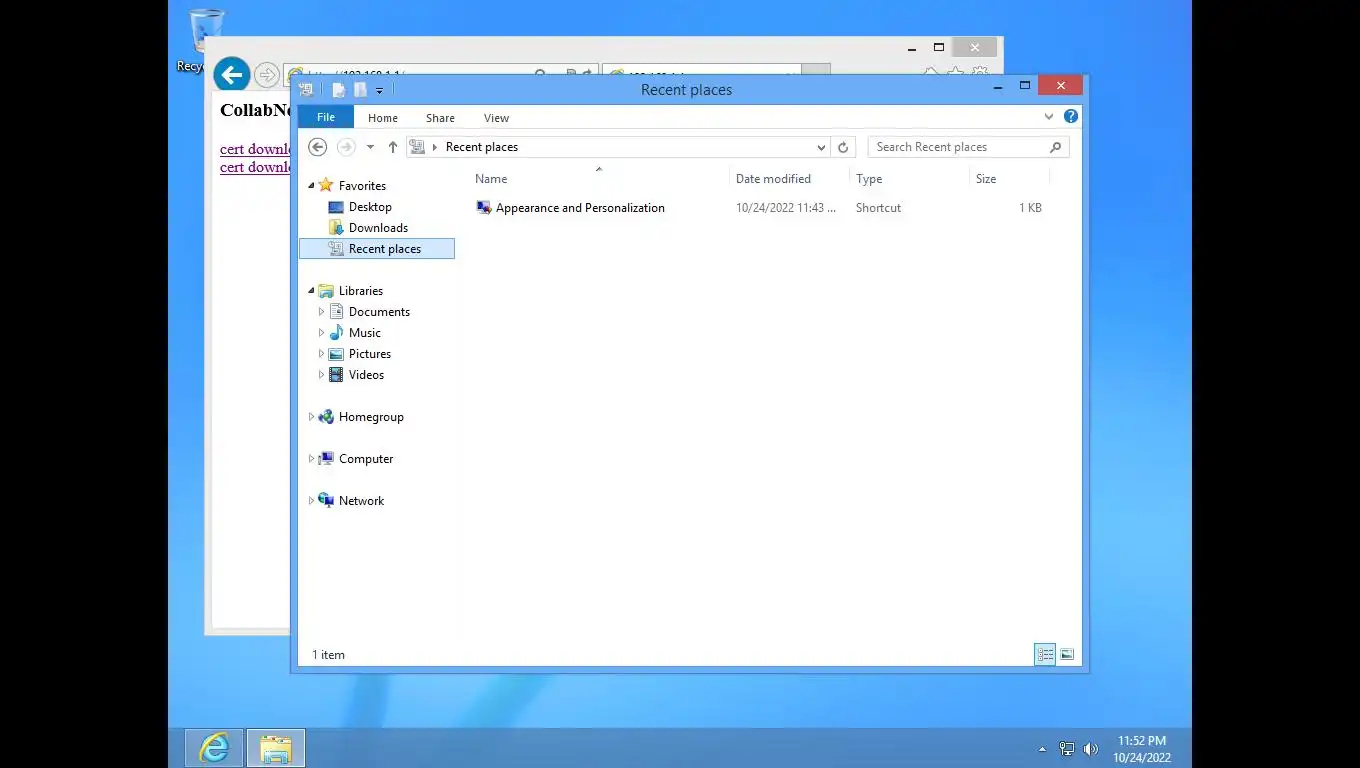1360x768 pixels.
Task: Click the magnifier search icon
Action: click(x=1056, y=147)
